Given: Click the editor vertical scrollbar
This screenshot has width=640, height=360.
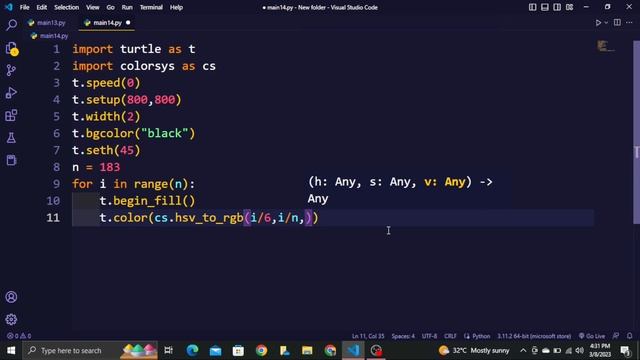Looking at the screenshot, I should (x=636, y=132).
